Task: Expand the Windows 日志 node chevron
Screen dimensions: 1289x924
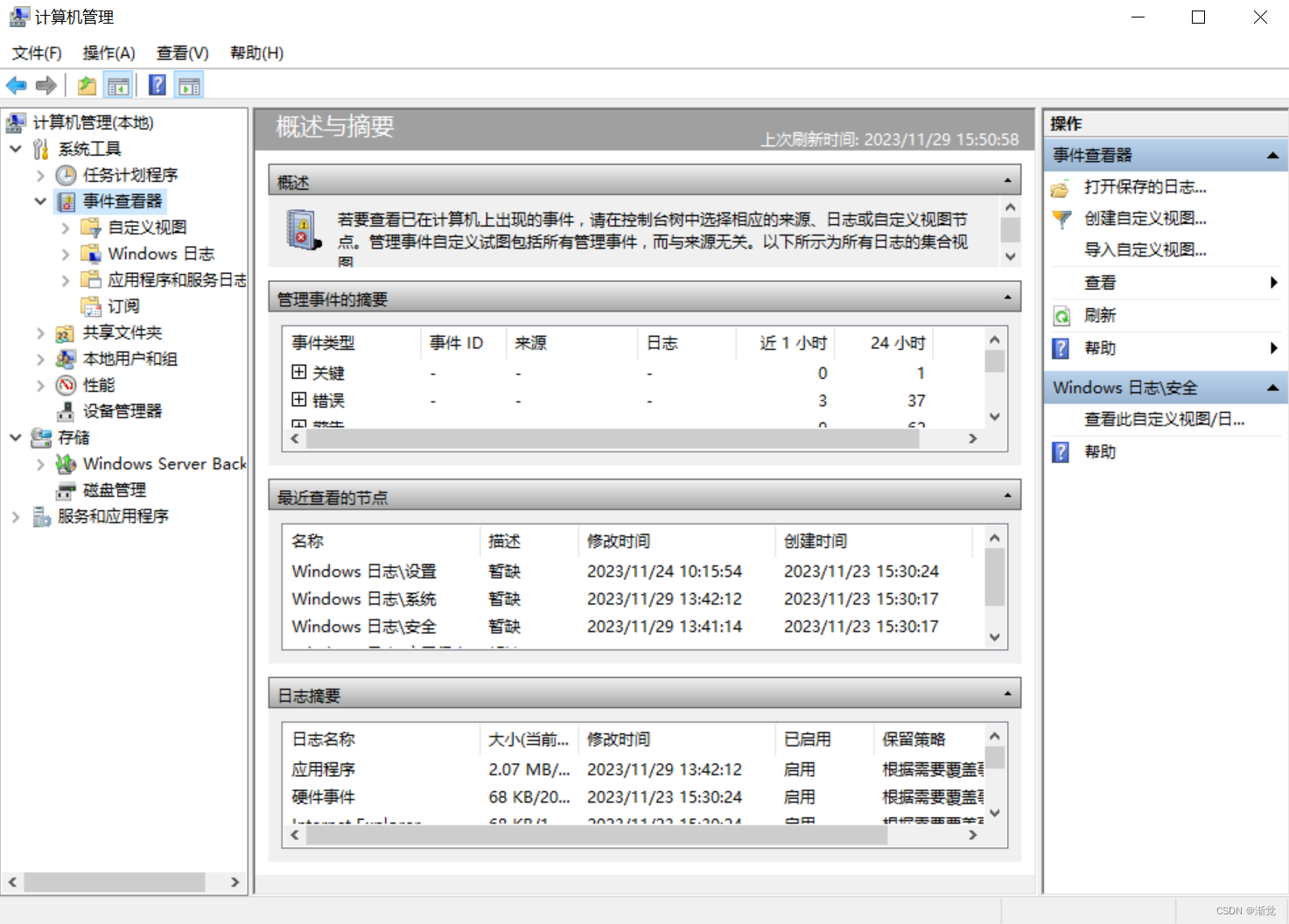Action: coord(66,254)
